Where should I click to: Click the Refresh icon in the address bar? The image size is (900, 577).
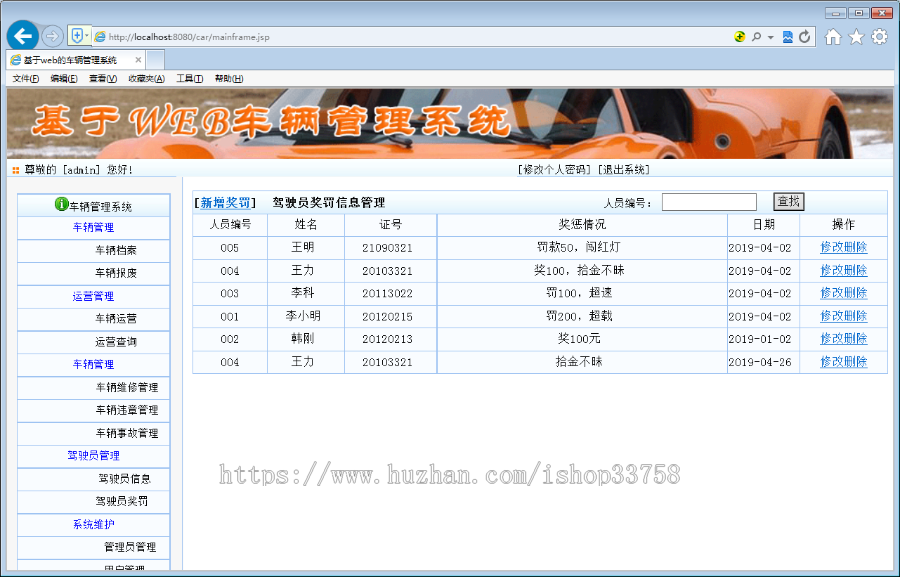[804, 36]
